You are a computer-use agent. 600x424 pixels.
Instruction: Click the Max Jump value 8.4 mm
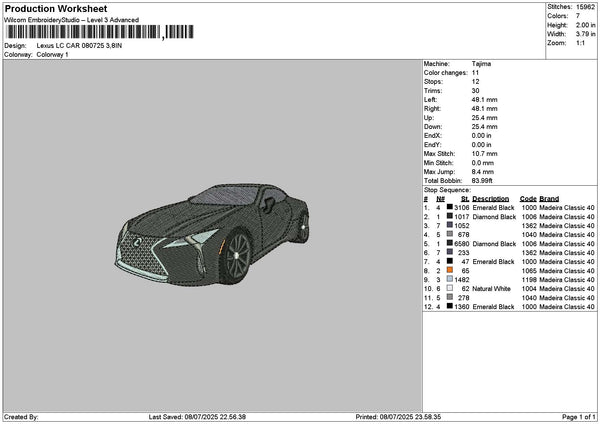coord(483,172)
